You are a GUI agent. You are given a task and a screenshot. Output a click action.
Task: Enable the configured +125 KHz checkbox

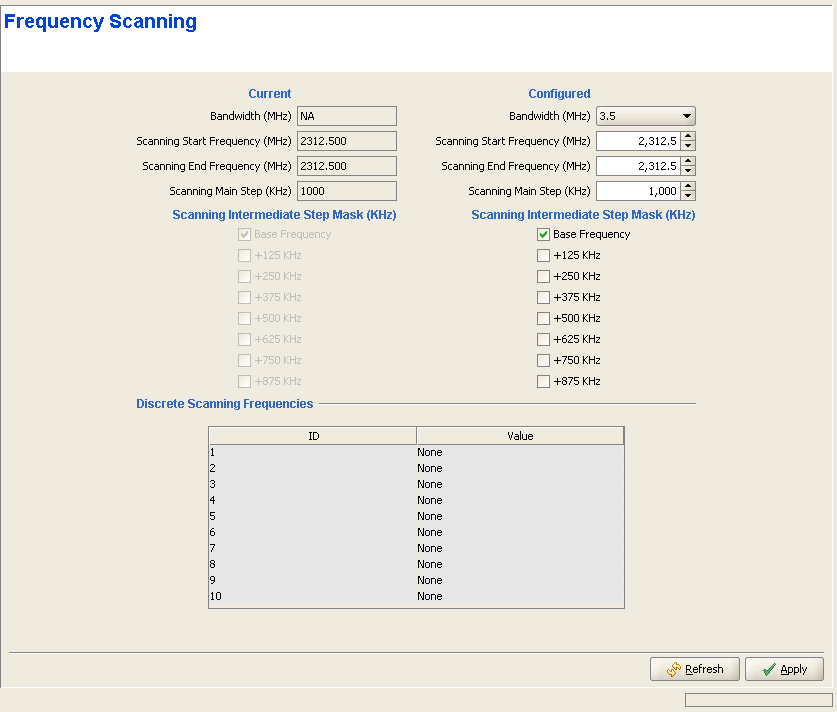(543, 255)
